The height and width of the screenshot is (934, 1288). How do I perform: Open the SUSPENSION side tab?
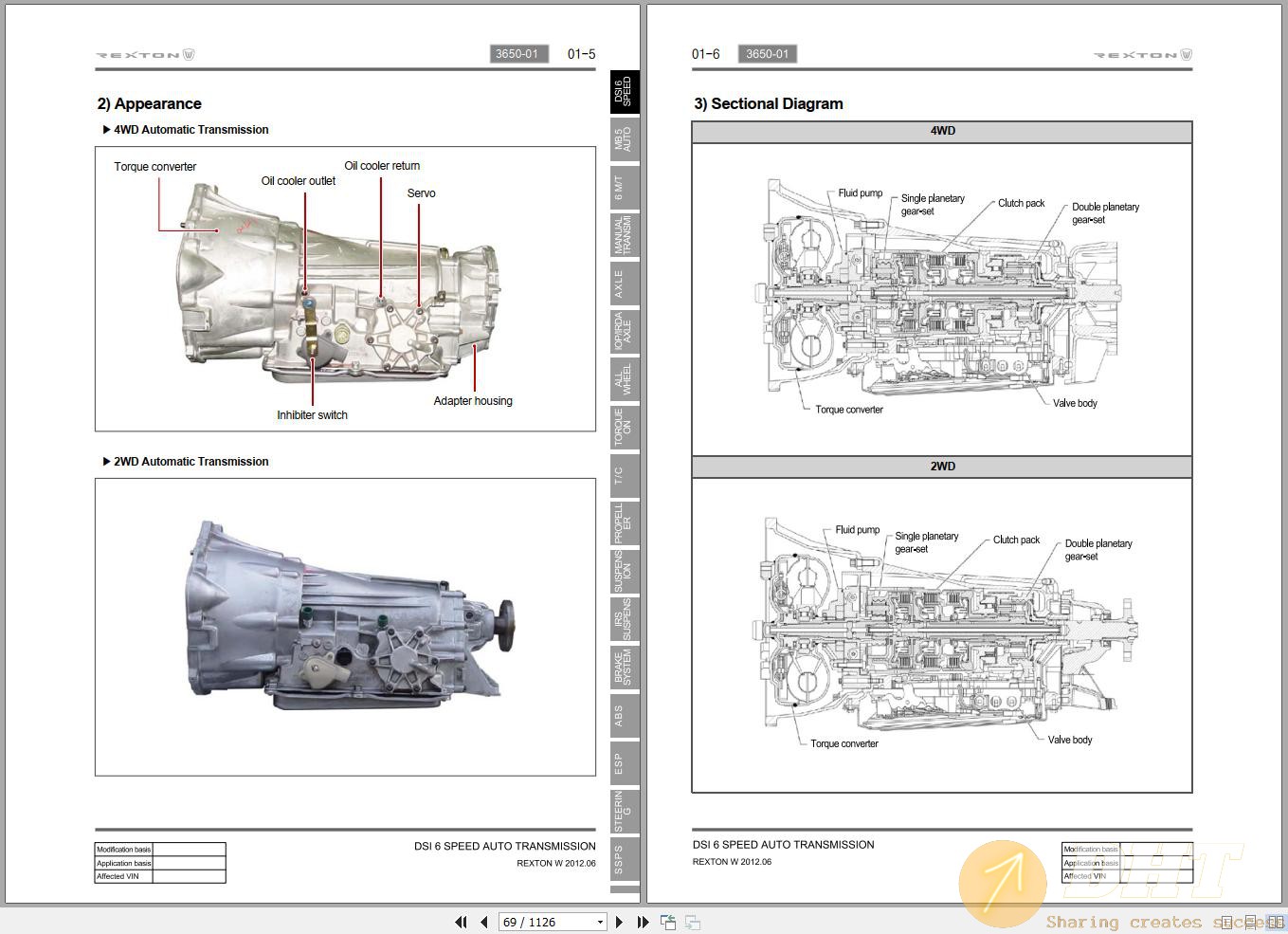coord(625,572)
